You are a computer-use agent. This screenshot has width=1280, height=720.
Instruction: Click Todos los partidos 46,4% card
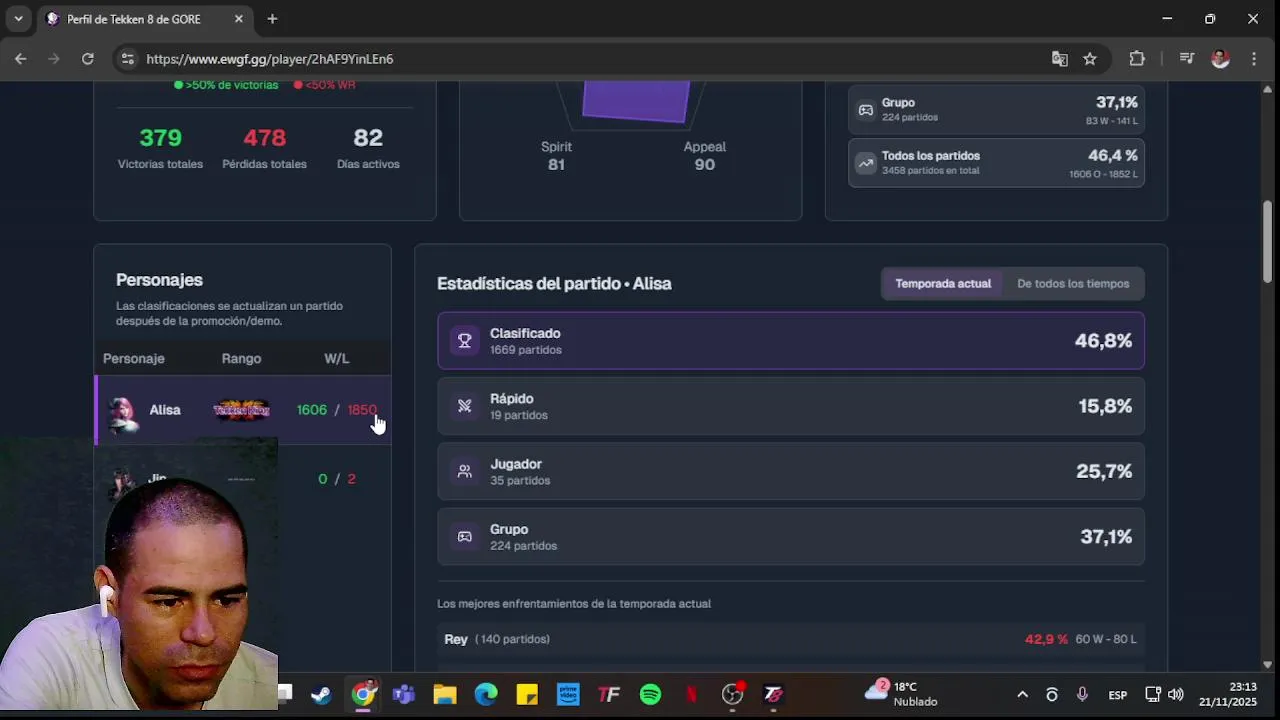pos(997,162)
